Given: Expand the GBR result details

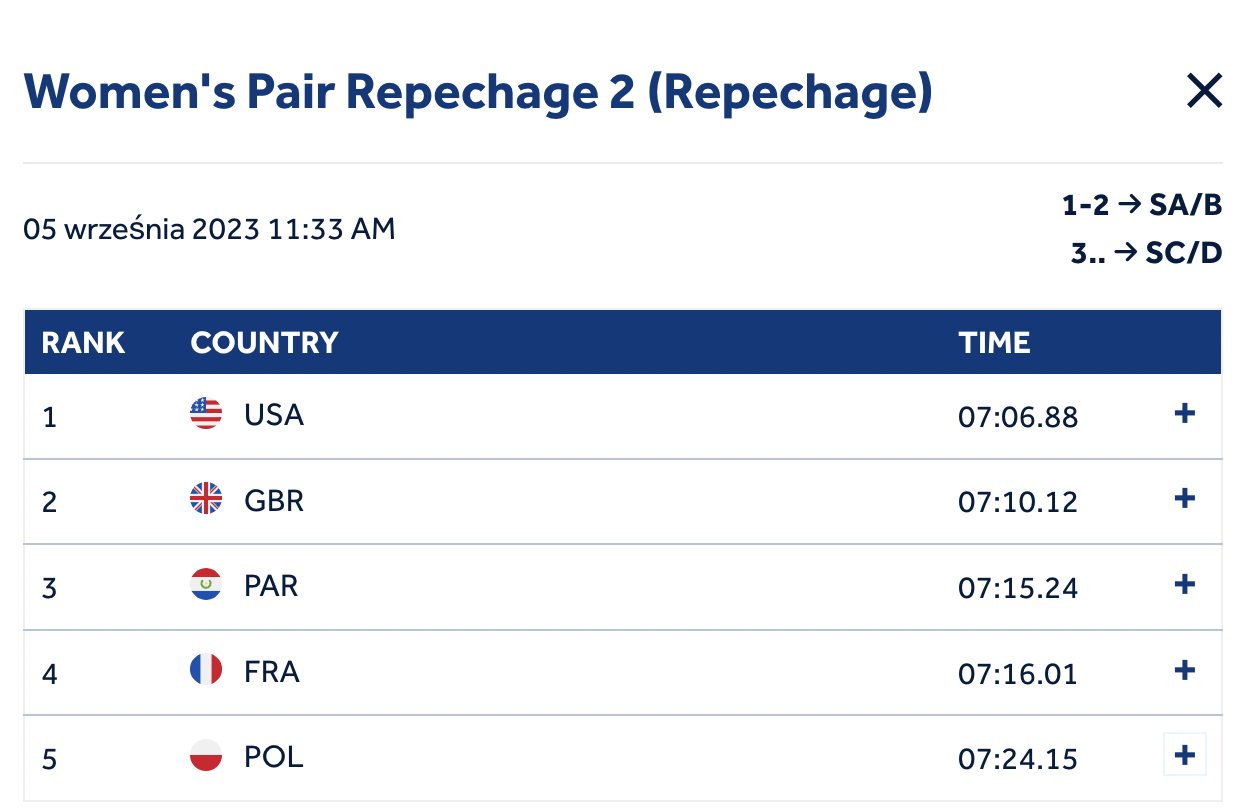Looking at the screenshot, I should coord(1185,498).
